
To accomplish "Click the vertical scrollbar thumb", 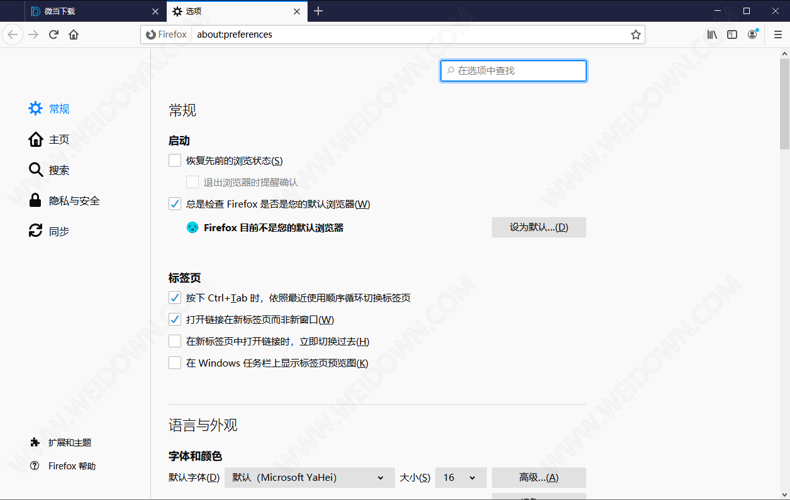I will [784, 103].
